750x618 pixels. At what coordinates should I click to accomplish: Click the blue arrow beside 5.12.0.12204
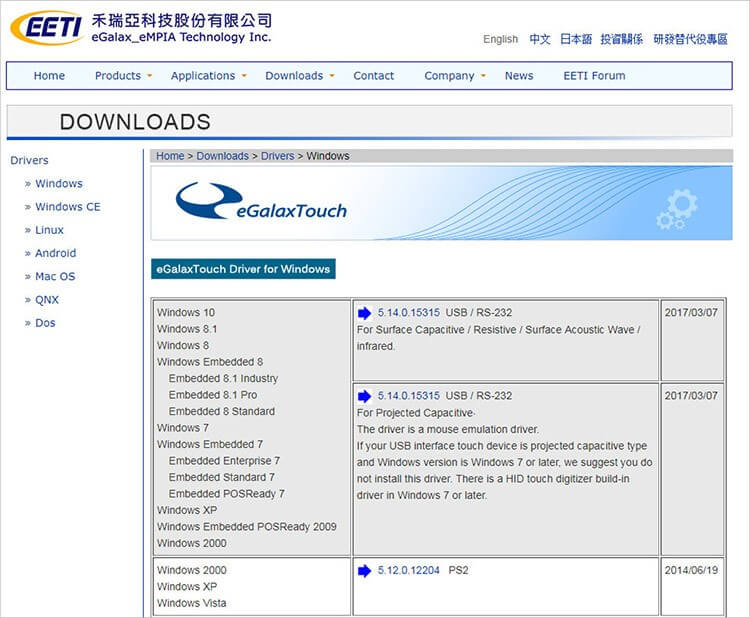click(x=364, y=571)
